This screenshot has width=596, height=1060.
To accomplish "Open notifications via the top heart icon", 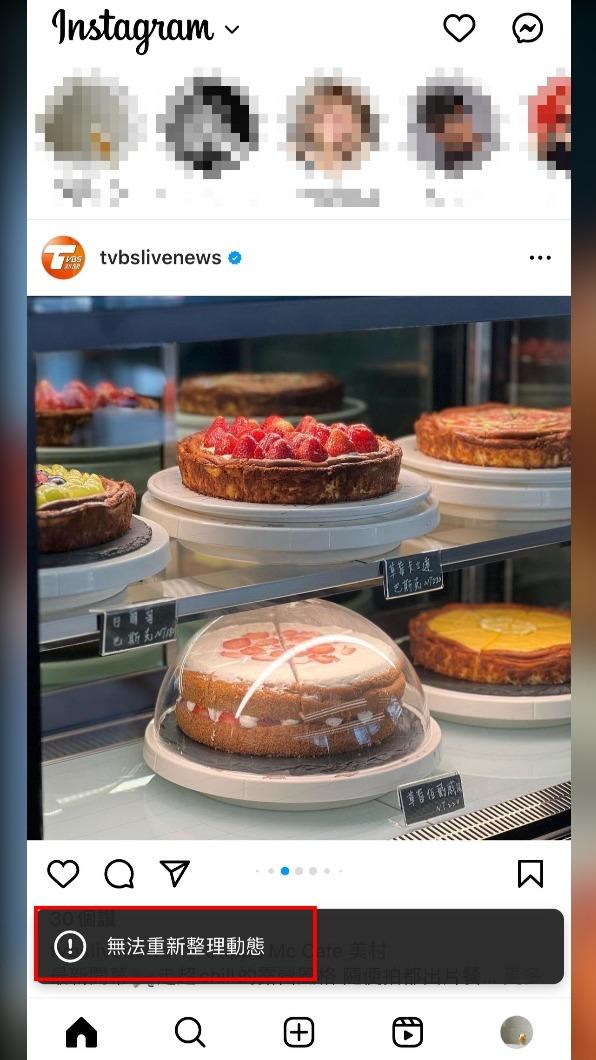I will pos(459,28).
